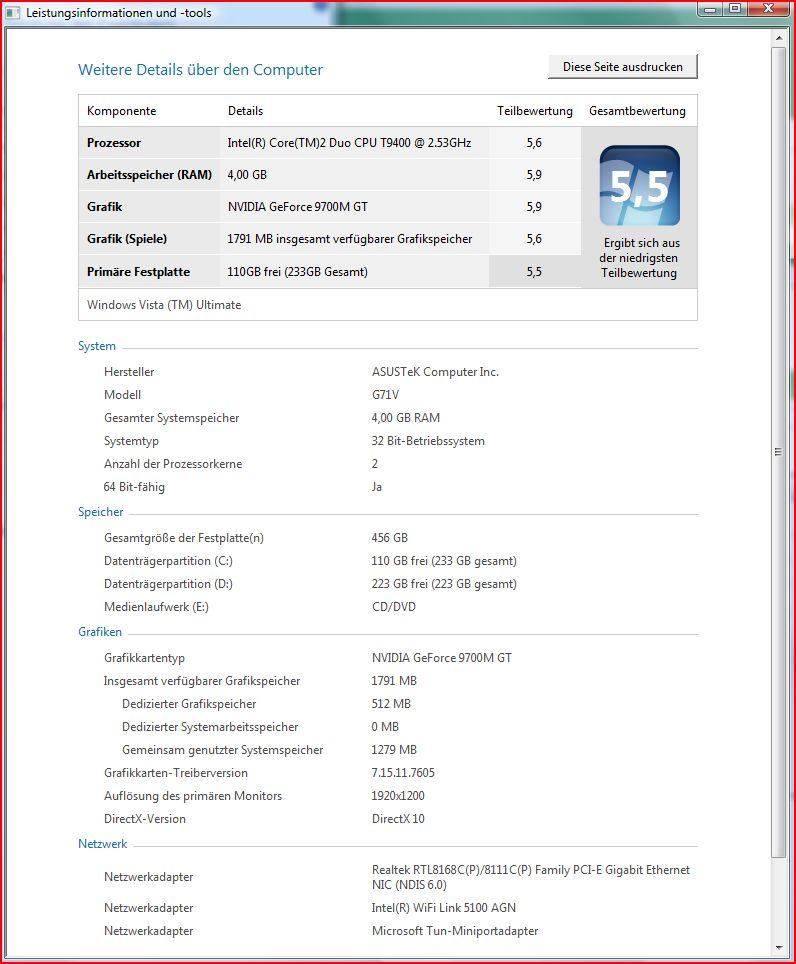The image size is (796, 964).
Task: Click the 223 GB frei (223 GB gesamt) value
Action: 444,584
